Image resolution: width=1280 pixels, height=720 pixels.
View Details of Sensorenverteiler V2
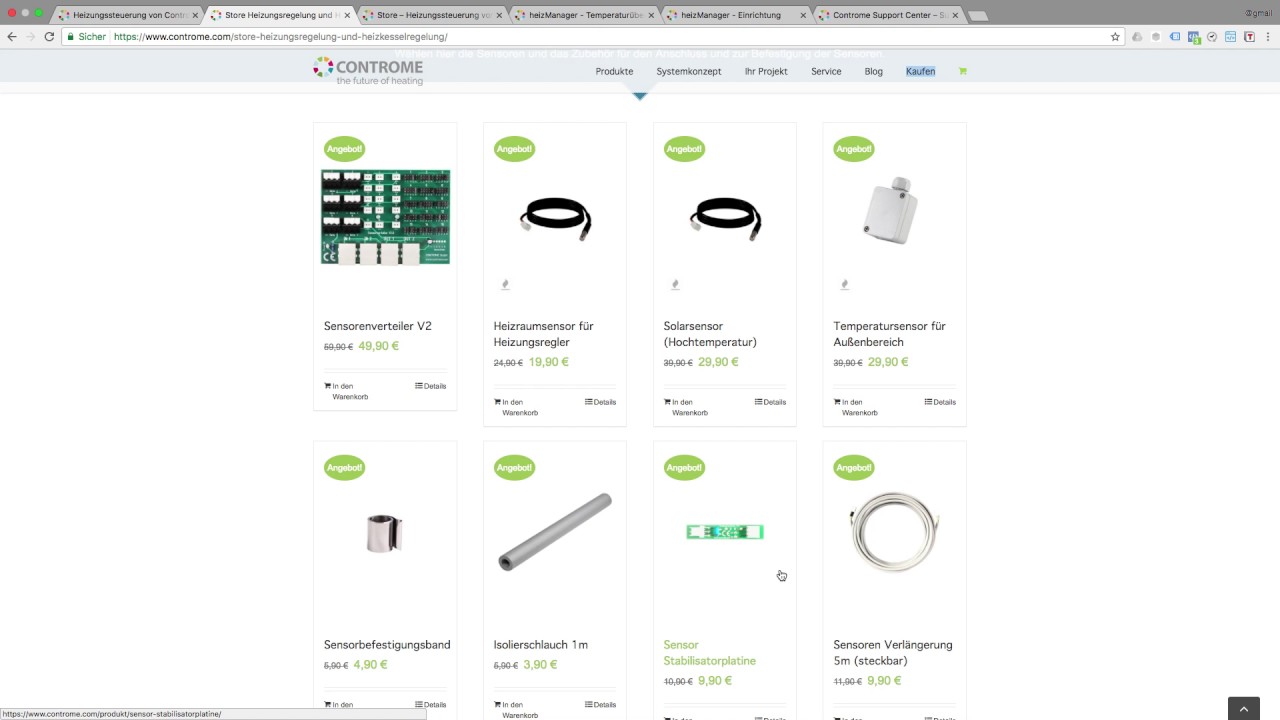pos(430,386)
